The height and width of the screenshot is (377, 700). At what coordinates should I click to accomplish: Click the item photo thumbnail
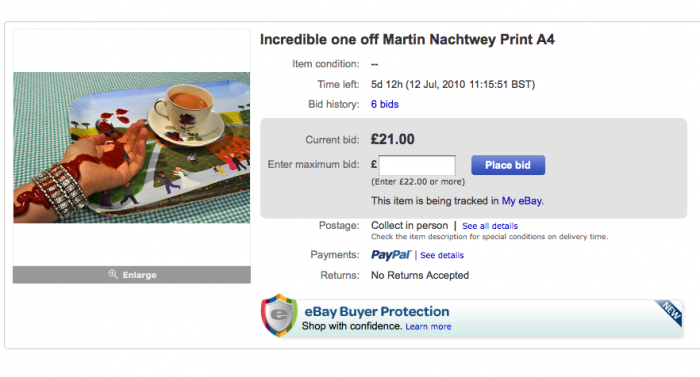[x=132, y=147]
